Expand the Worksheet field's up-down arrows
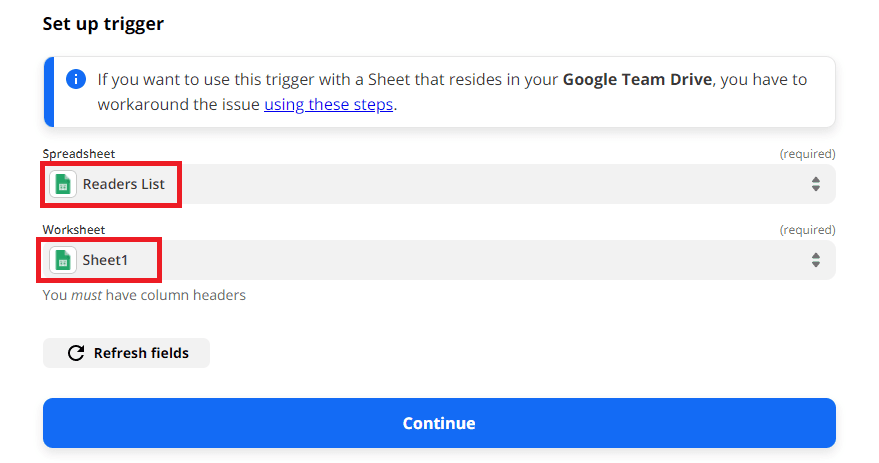This screenshot has width=879, height=463. pyautogui.click(x=815, y=260)
